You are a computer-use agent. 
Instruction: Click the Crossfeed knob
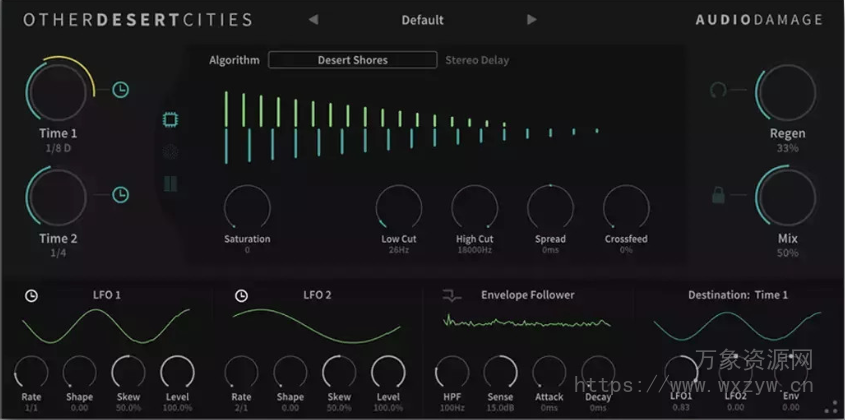tap(626, 208)
